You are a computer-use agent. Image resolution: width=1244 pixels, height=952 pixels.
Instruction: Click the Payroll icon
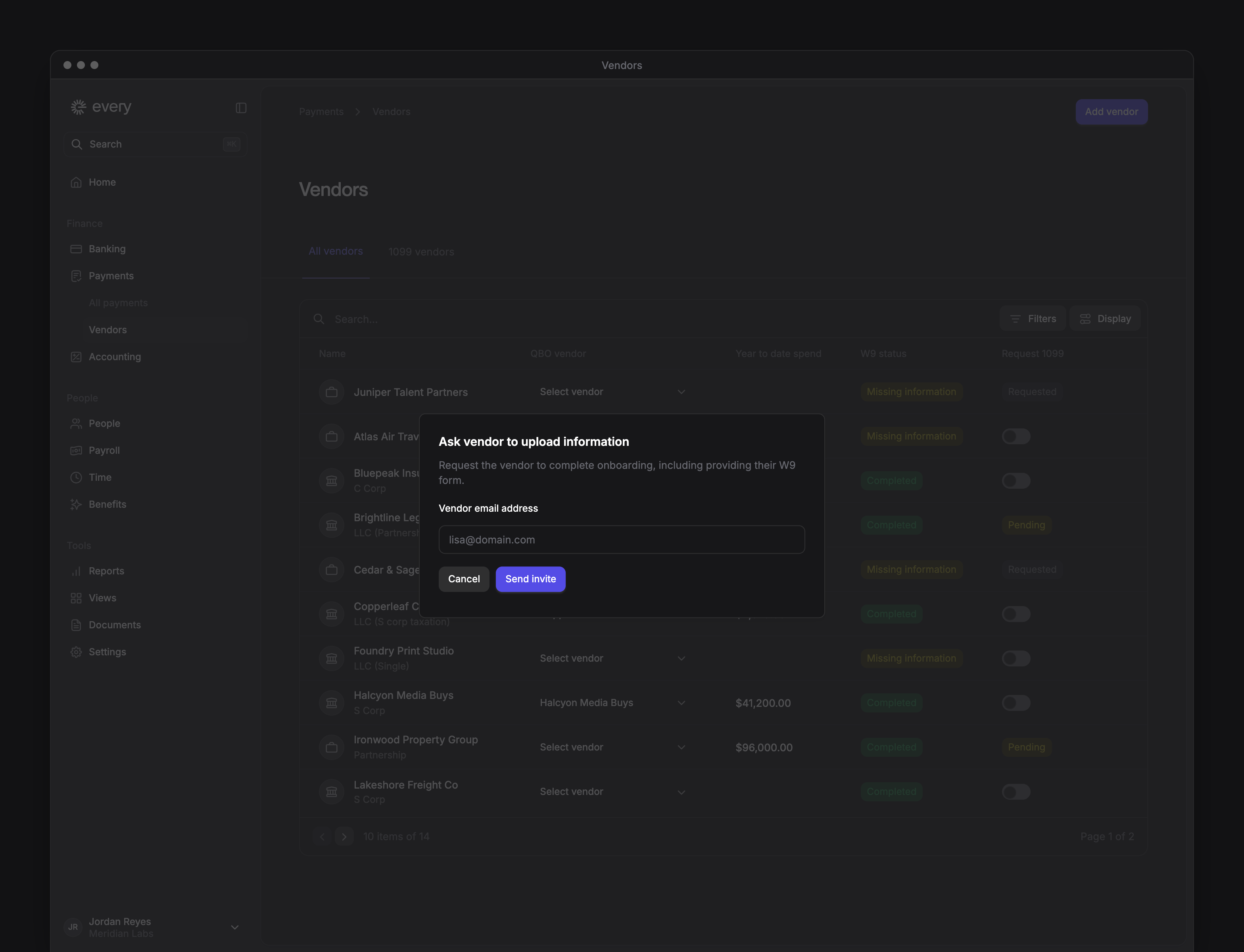tap(76, 451)
